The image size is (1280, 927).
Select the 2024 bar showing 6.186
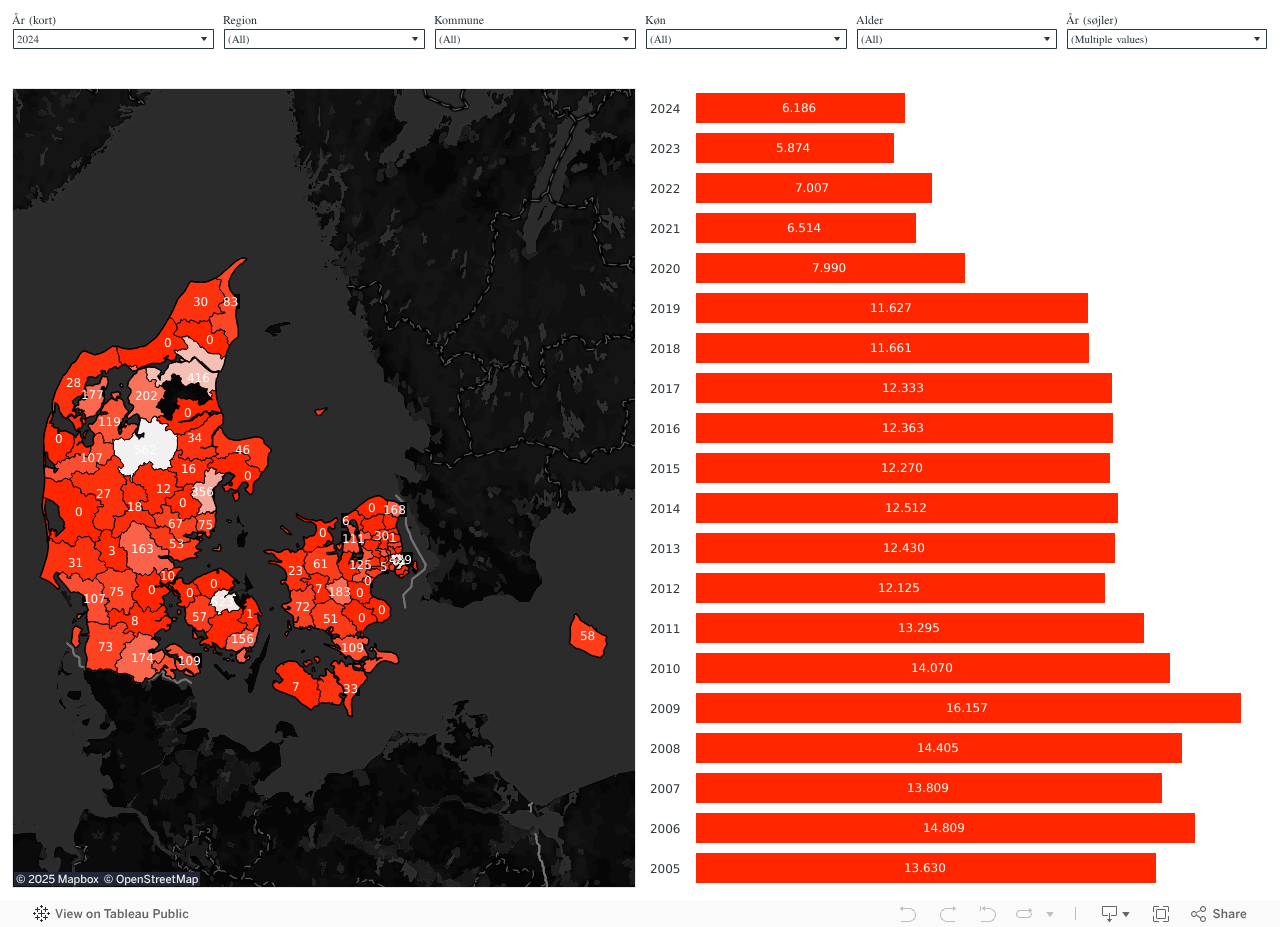pos(799,108)
